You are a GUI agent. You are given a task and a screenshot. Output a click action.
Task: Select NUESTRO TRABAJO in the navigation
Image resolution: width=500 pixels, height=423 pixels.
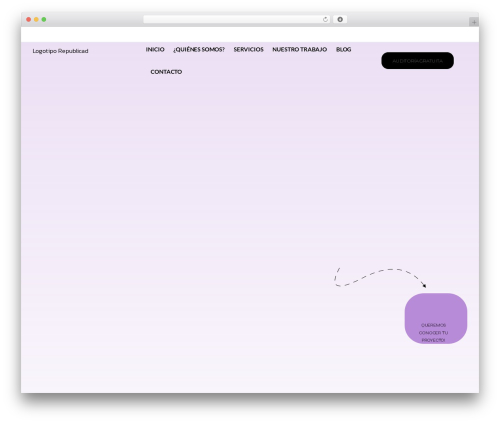pos(299,49)
